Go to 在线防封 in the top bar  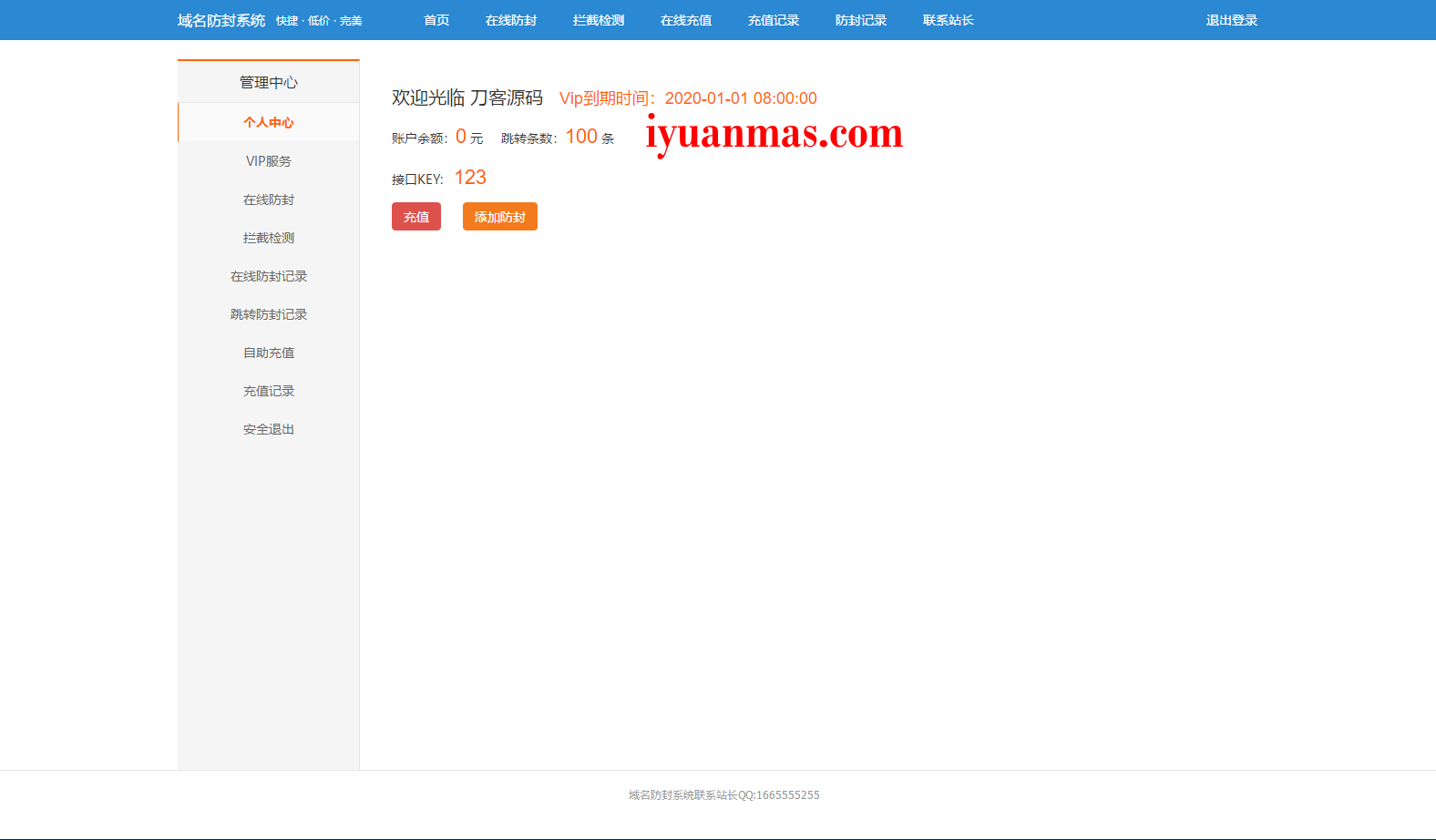point(511,20)
